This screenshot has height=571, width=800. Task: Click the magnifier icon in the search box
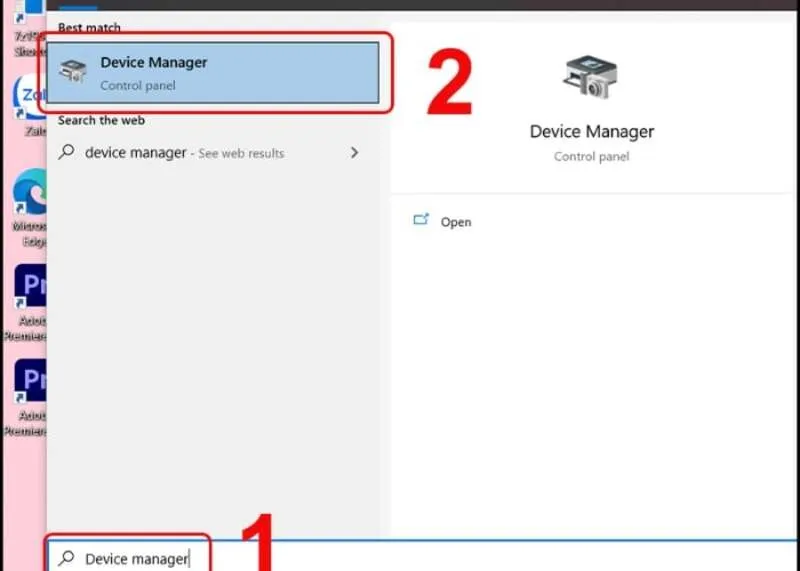tap(66, 559)
